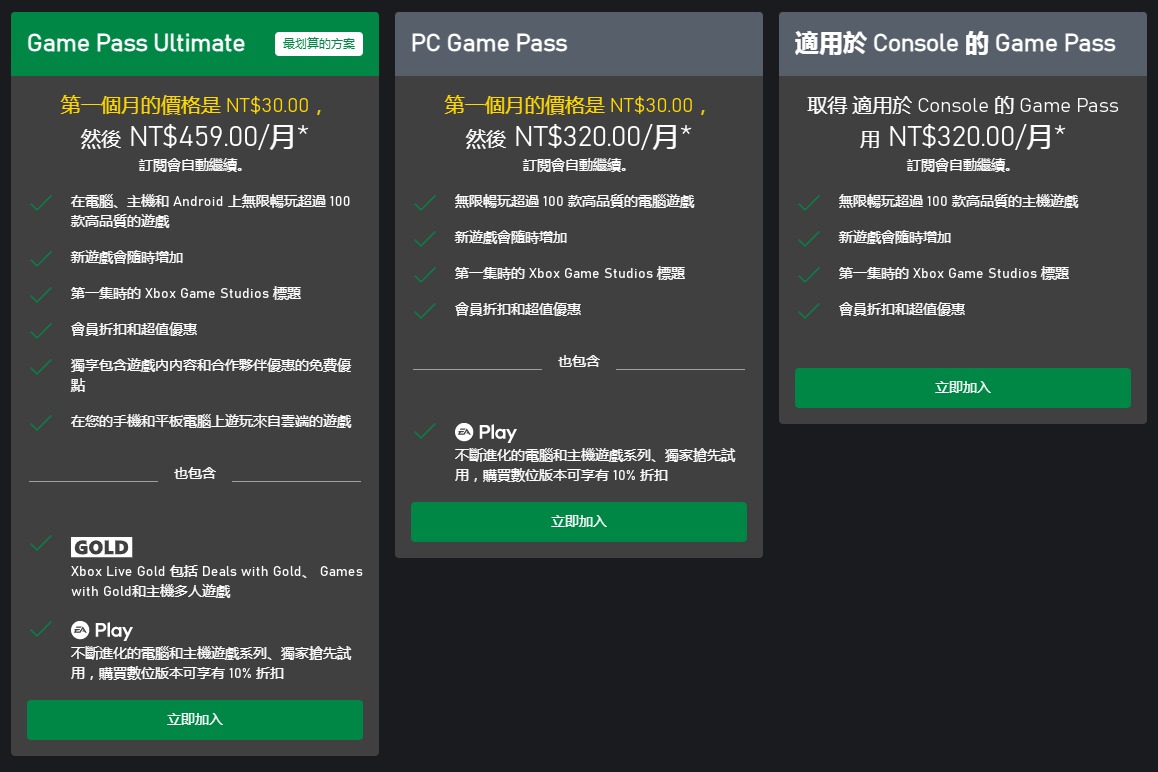
Task: Click the Xbox Live Gold description text
Action: tap(216, 581)
